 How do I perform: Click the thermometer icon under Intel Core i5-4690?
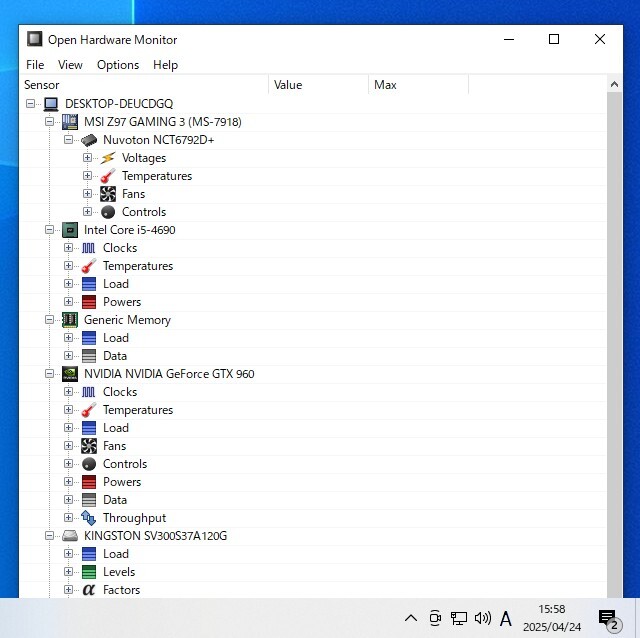(x=89, y=266)
